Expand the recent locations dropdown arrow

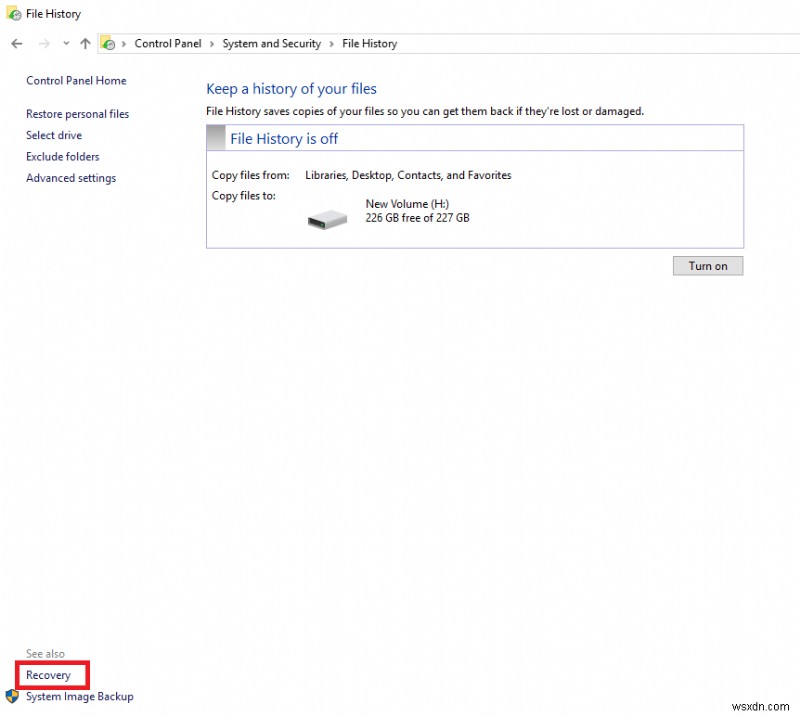pos(65,43)
